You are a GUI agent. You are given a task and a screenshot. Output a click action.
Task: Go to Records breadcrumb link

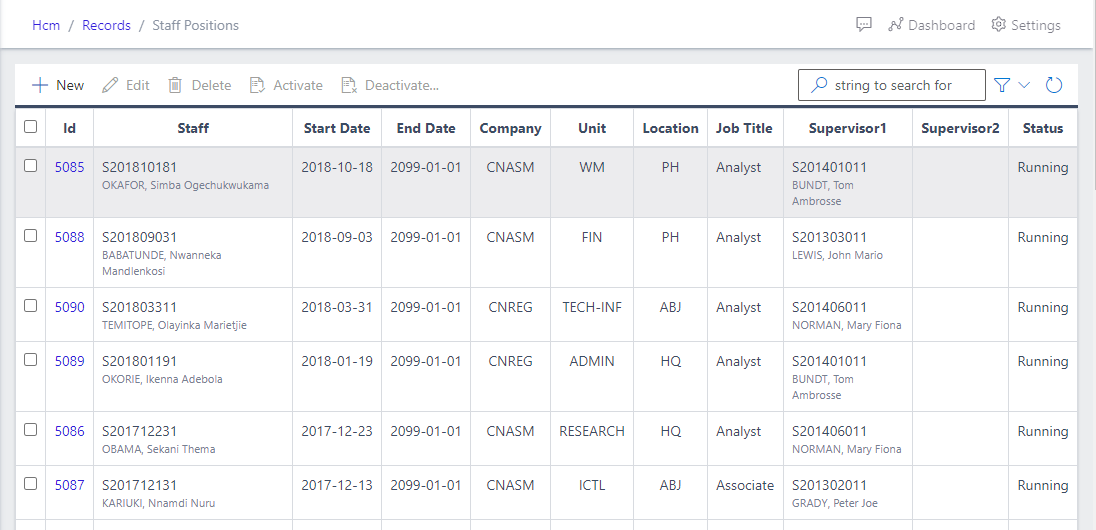coord(106,25)
